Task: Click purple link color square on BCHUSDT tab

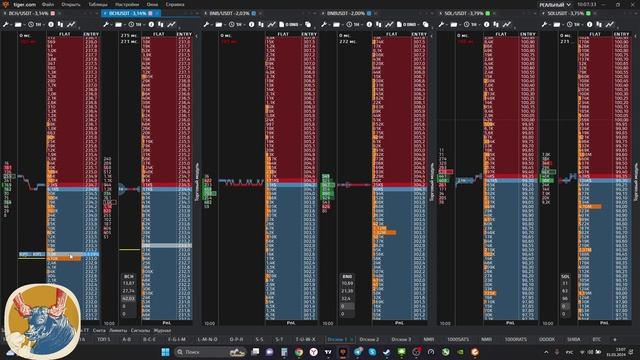Action: pos(150,13)
